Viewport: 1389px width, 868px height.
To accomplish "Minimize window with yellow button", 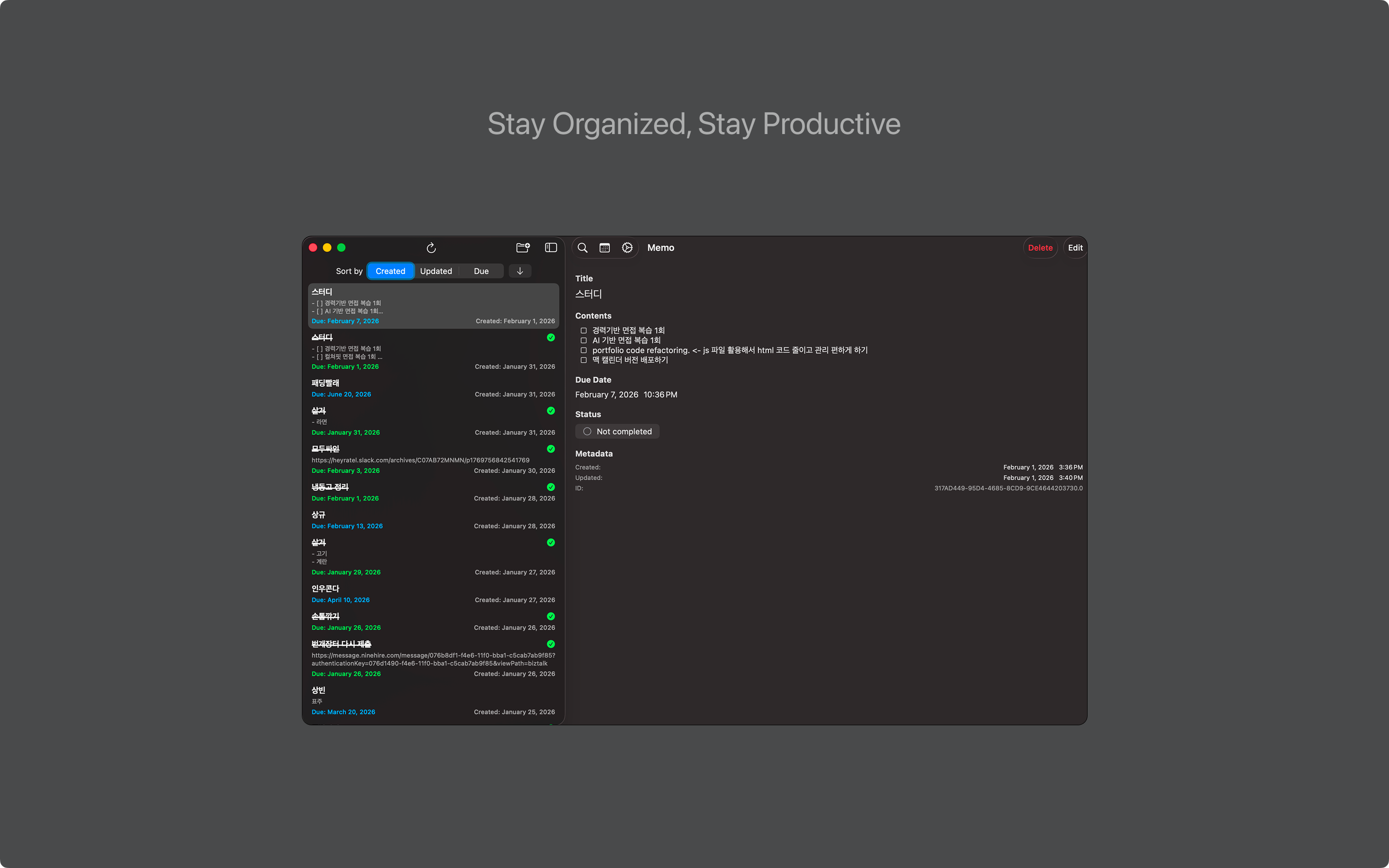I will 327,247.
